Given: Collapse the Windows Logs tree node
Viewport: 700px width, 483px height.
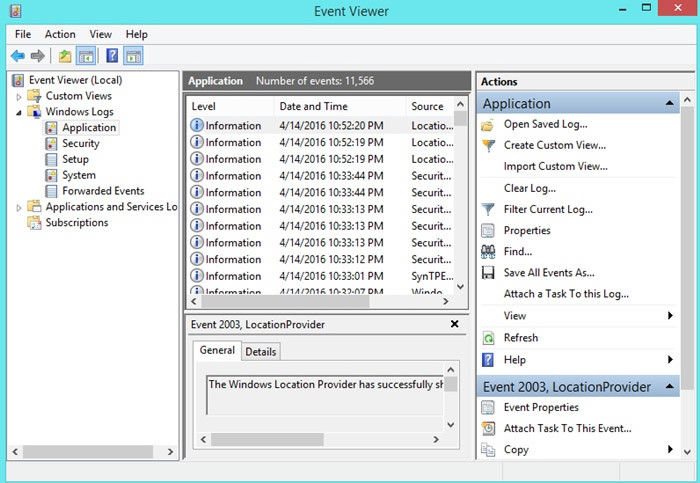Looking at the screenshot, I should pos(19,112).
